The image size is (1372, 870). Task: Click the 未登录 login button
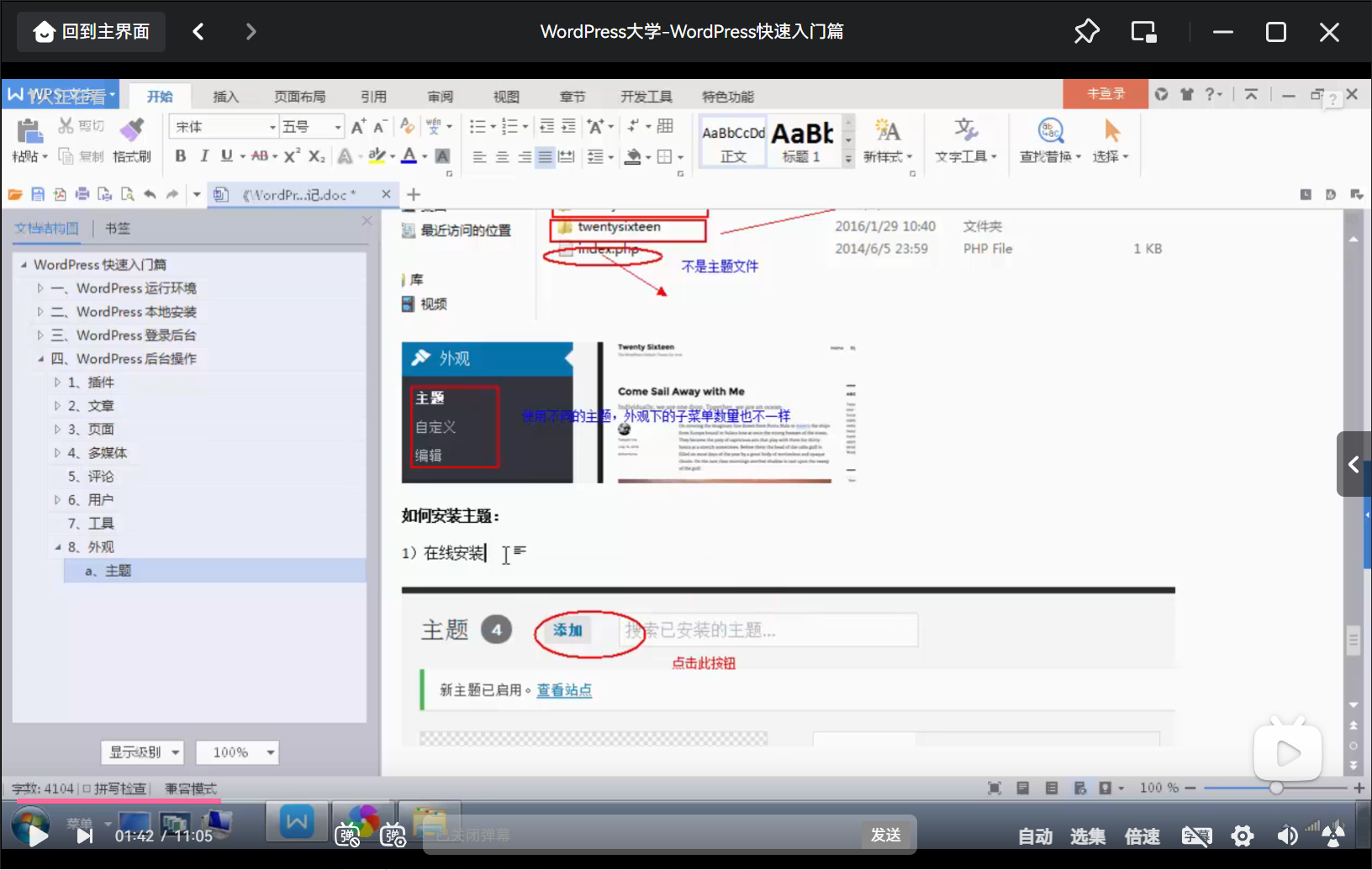(1106, 94)
